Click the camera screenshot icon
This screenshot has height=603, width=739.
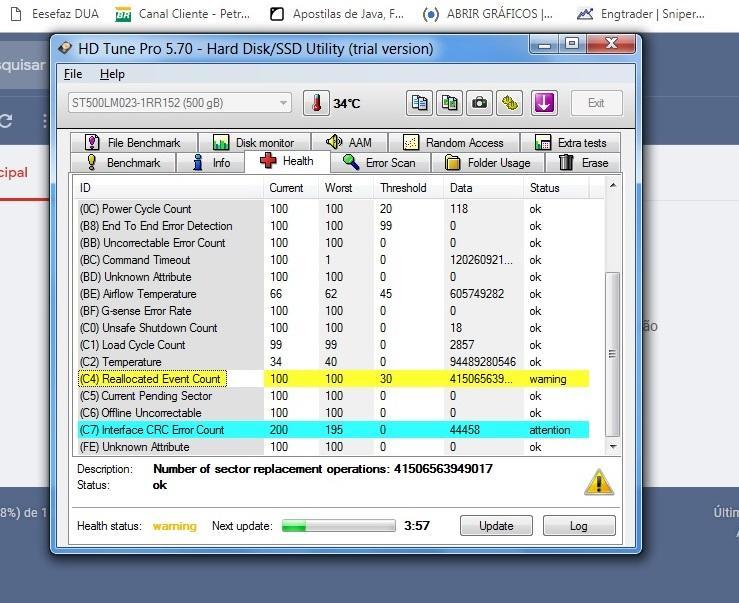click(x=479, y=103)
